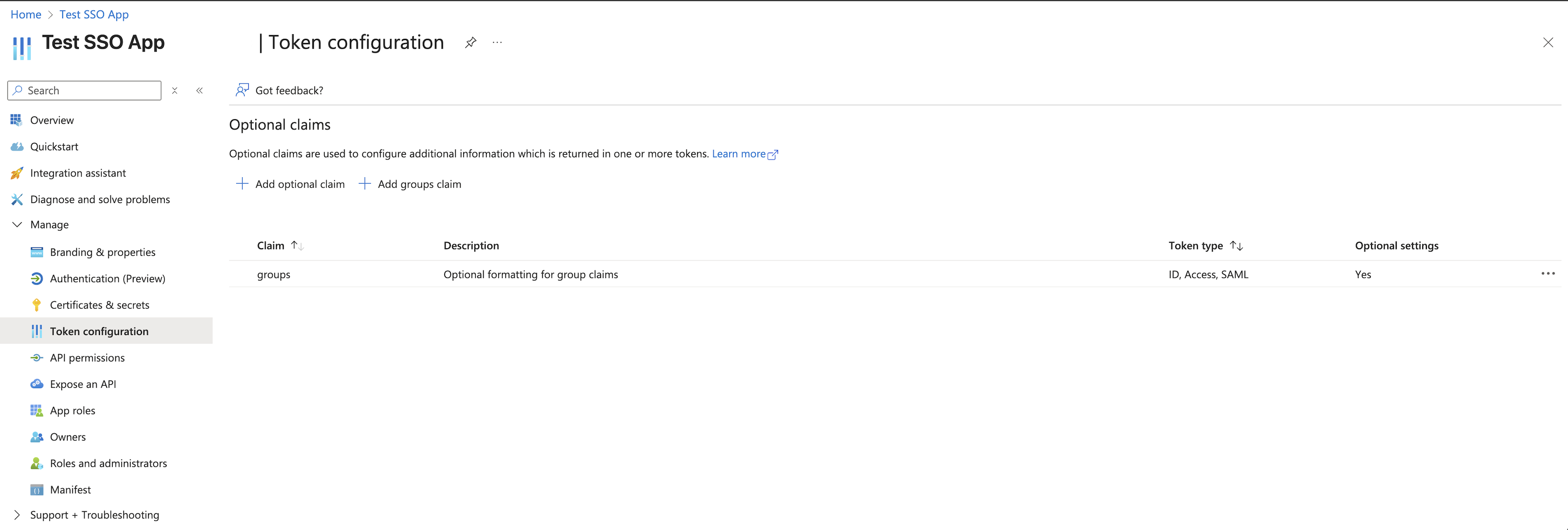
Task: Click the Got feedback? button
Action: 279,90
